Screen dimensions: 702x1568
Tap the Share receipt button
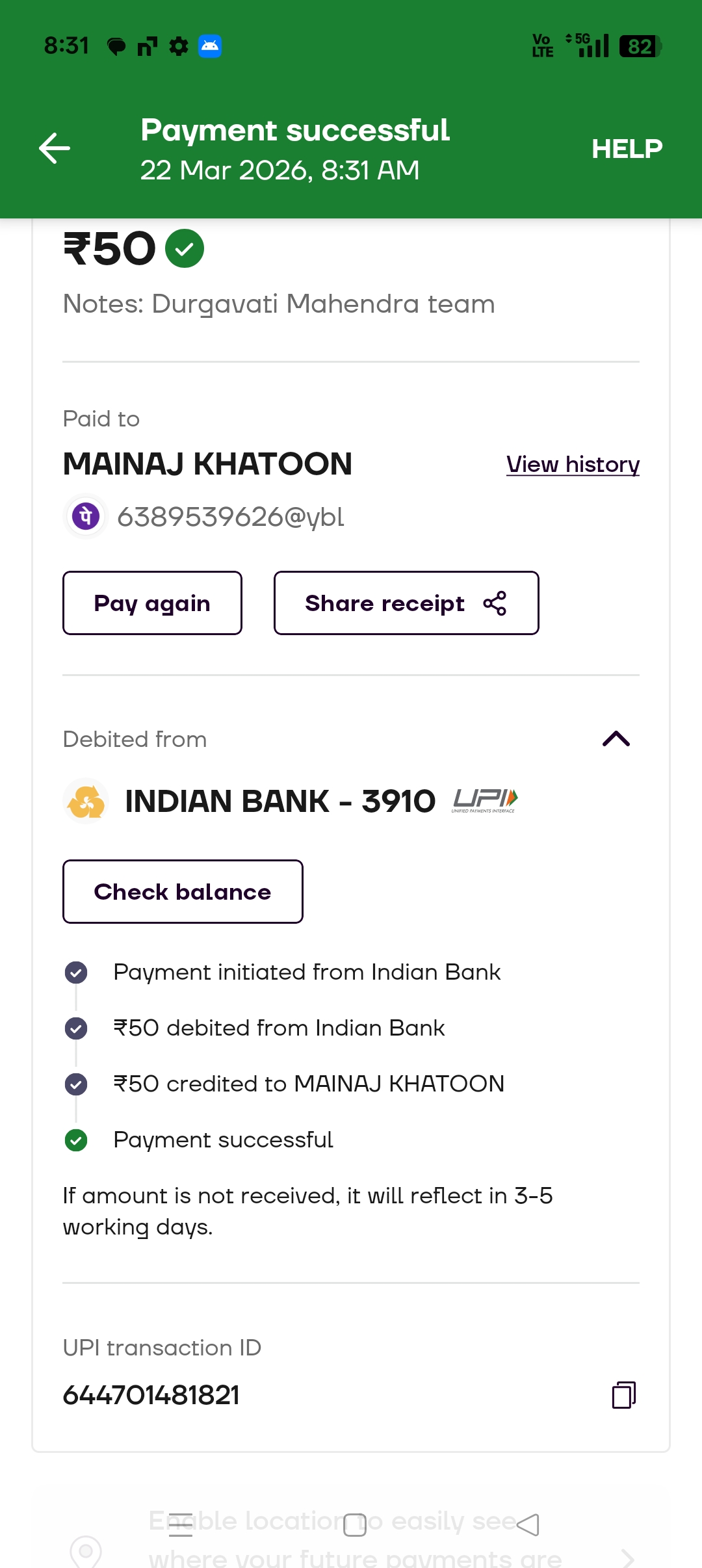406,603
